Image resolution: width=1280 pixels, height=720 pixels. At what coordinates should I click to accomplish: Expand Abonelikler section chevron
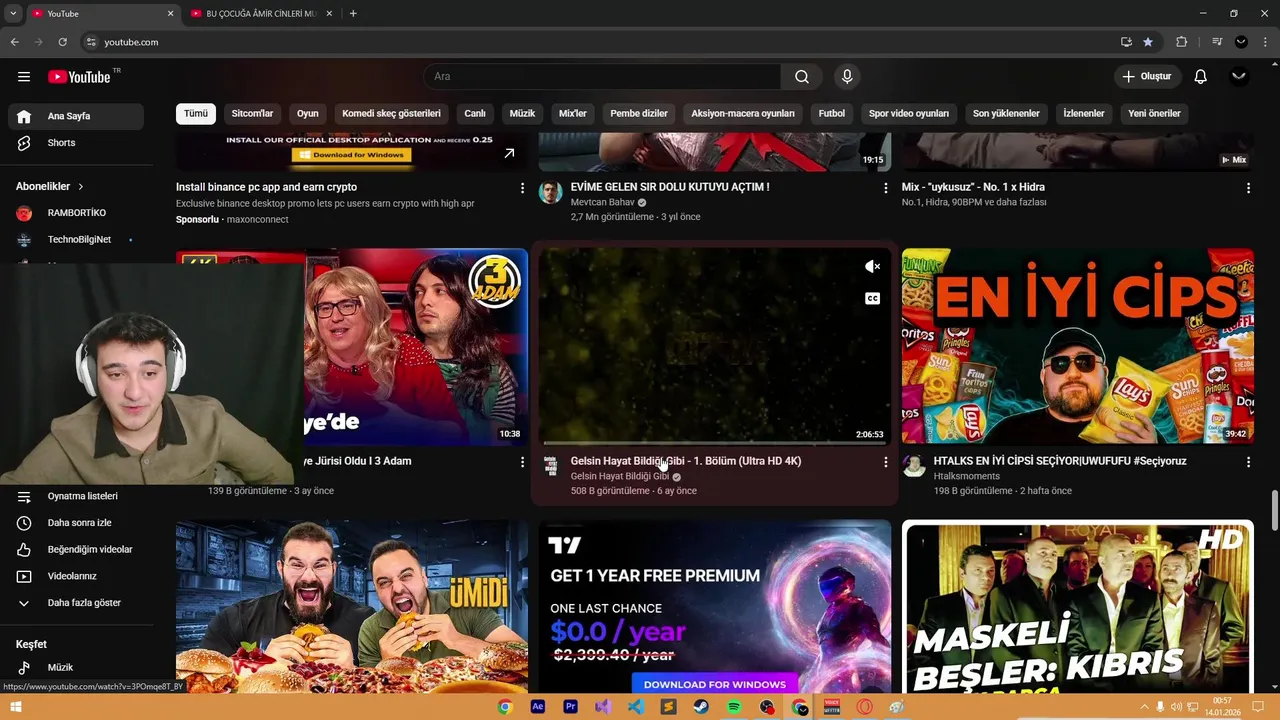click(x=81, y=187)
